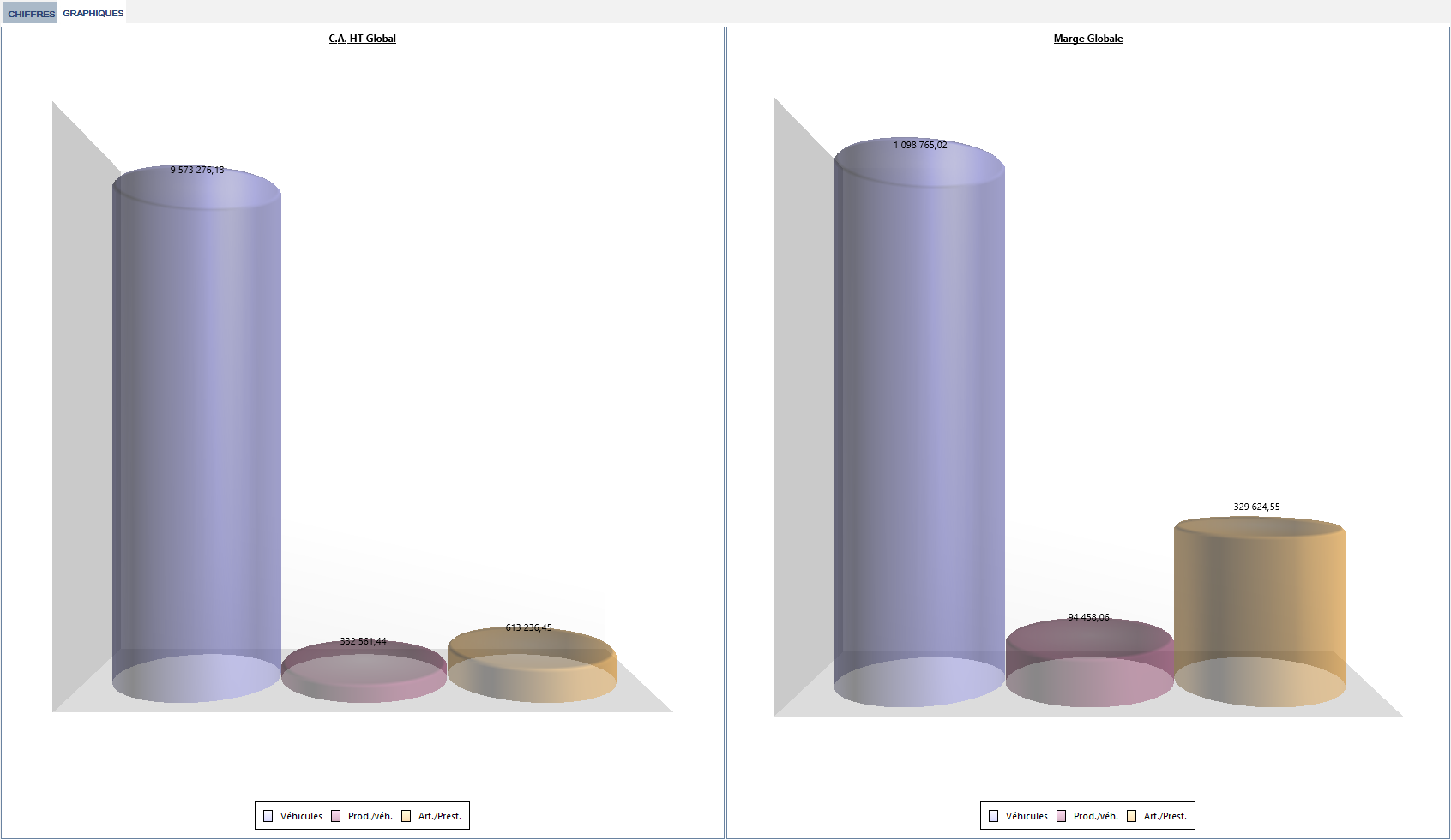This screenshot has height=840, width=1451.
Task: Click the Art./Prest. cylinder in C.A. HT chart
Action: (532, 664)
